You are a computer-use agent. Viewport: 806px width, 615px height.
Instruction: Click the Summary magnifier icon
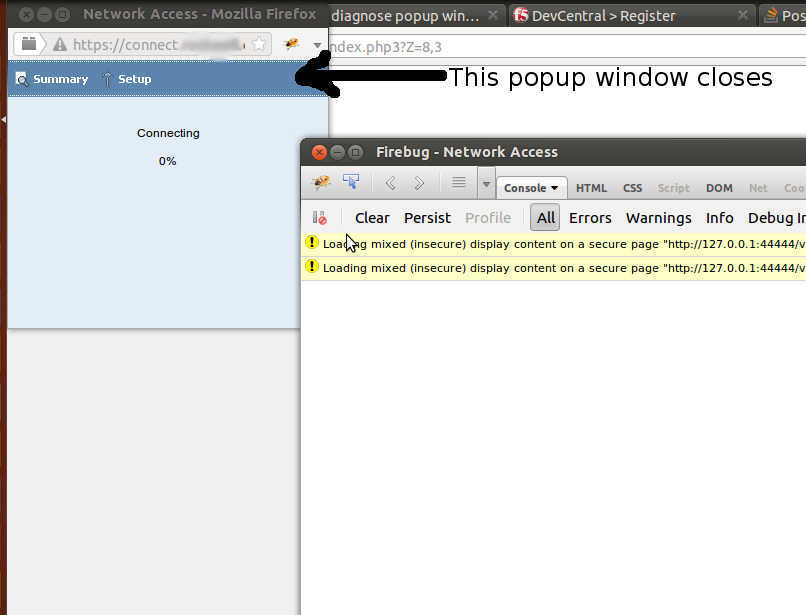(20, 78)
